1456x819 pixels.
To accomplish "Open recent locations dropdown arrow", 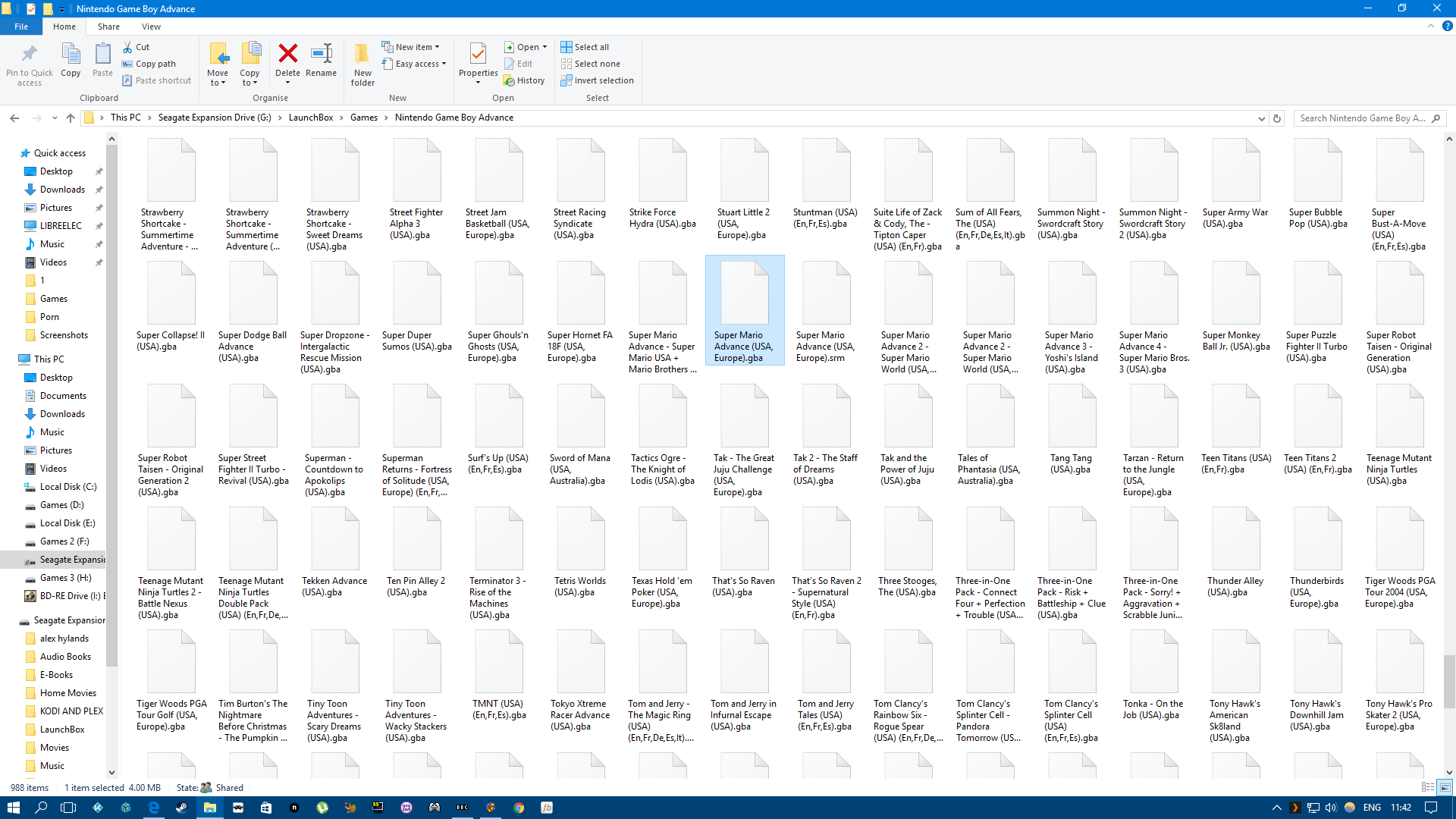I will (55, 118).
